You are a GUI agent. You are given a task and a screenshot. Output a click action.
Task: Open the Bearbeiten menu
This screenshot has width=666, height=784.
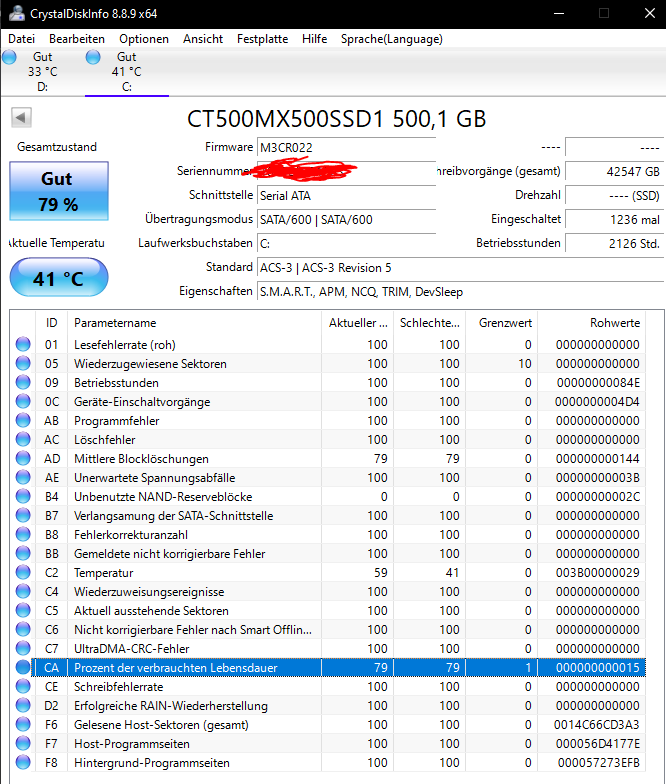pyautogui.click(x=77, y=39)
